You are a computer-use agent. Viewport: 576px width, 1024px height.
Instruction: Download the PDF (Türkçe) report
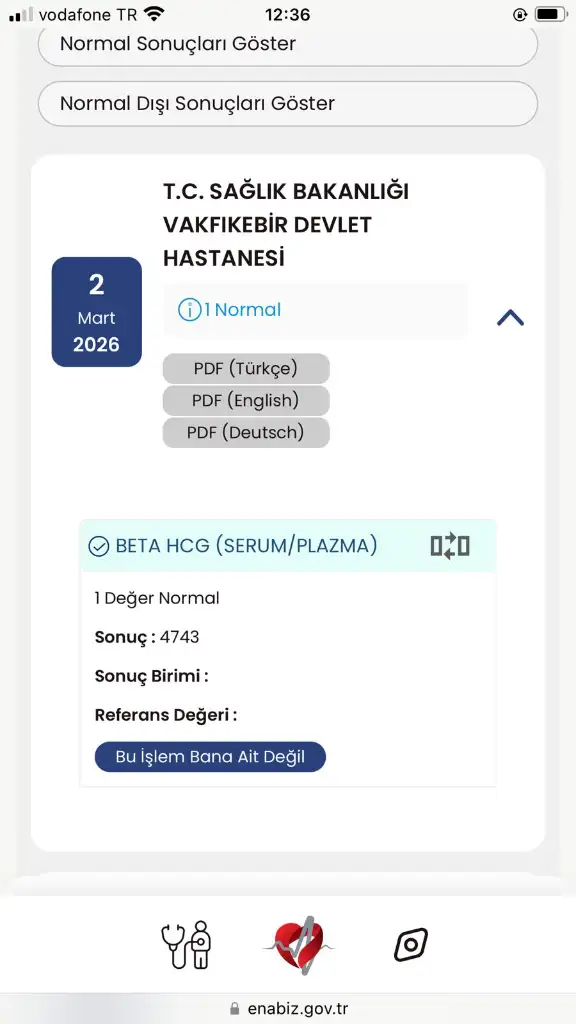tap(246, 368)
